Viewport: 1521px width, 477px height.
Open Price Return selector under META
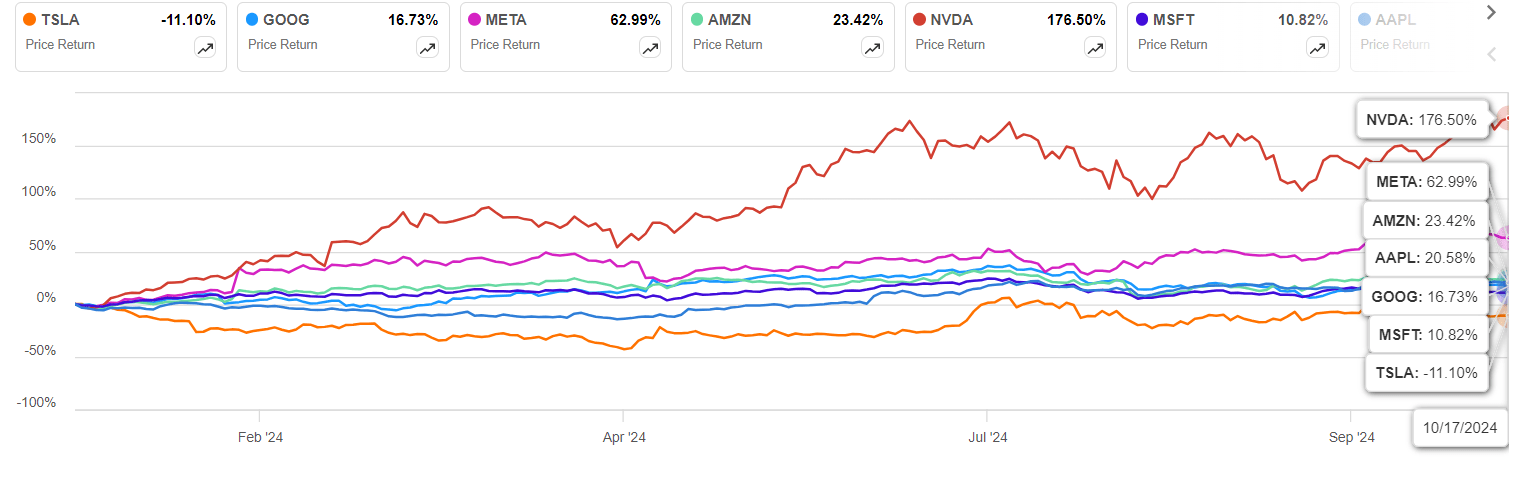(x=505, y=44)
